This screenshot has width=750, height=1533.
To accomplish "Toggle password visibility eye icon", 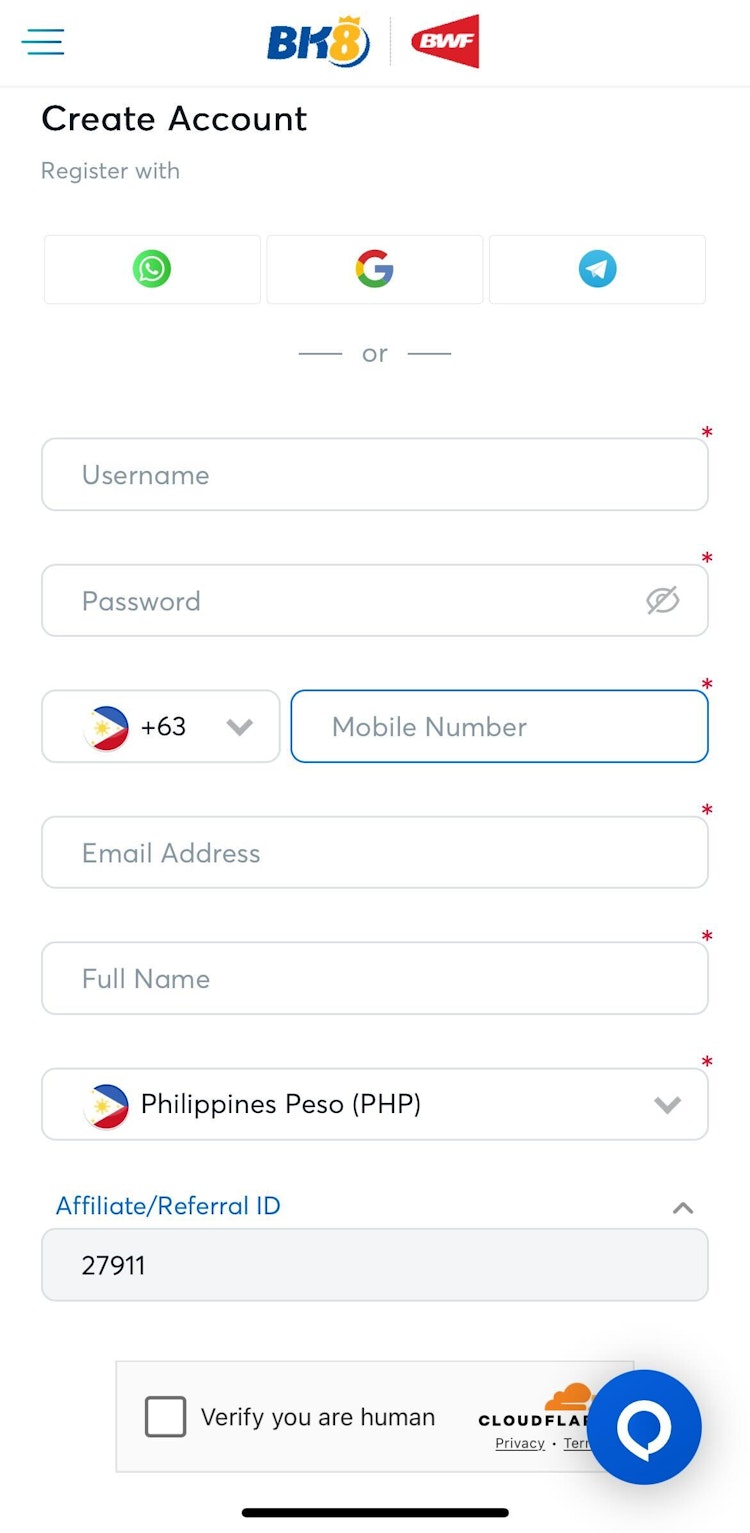I will click(x=662, y=600).
